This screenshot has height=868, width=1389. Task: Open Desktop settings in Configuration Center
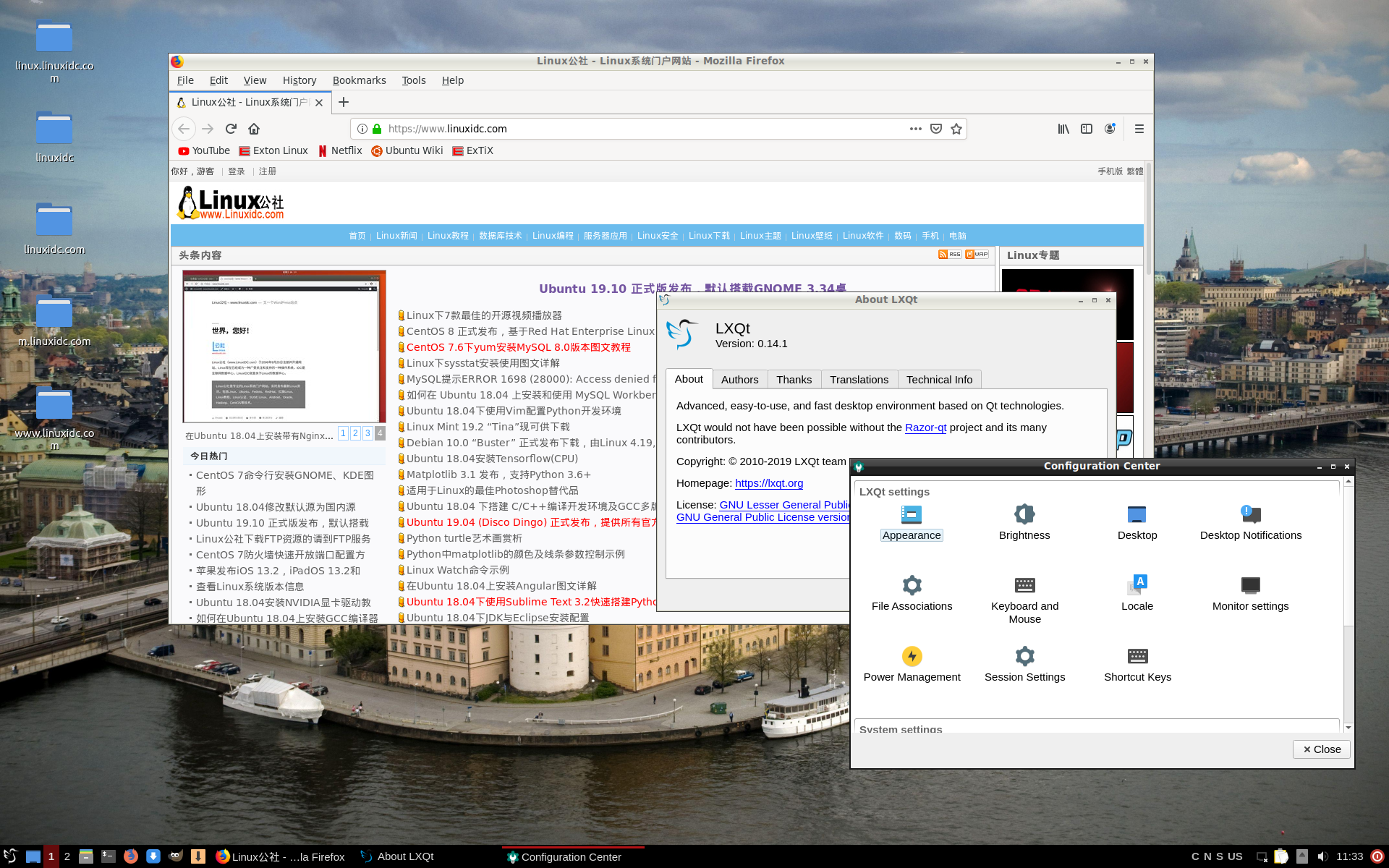(1137, 523)
